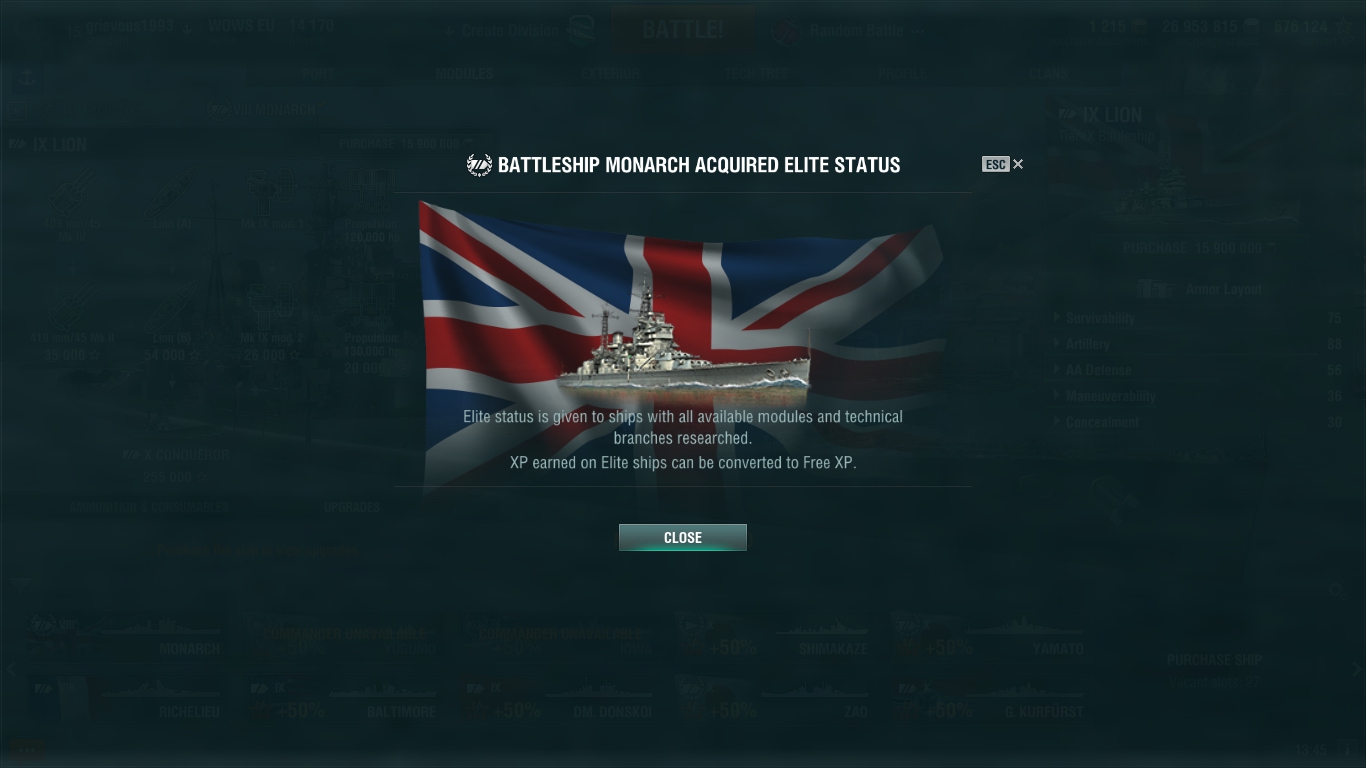Toggle the Armor Layout view
Screen dimensions: 1366x768
1201,289
